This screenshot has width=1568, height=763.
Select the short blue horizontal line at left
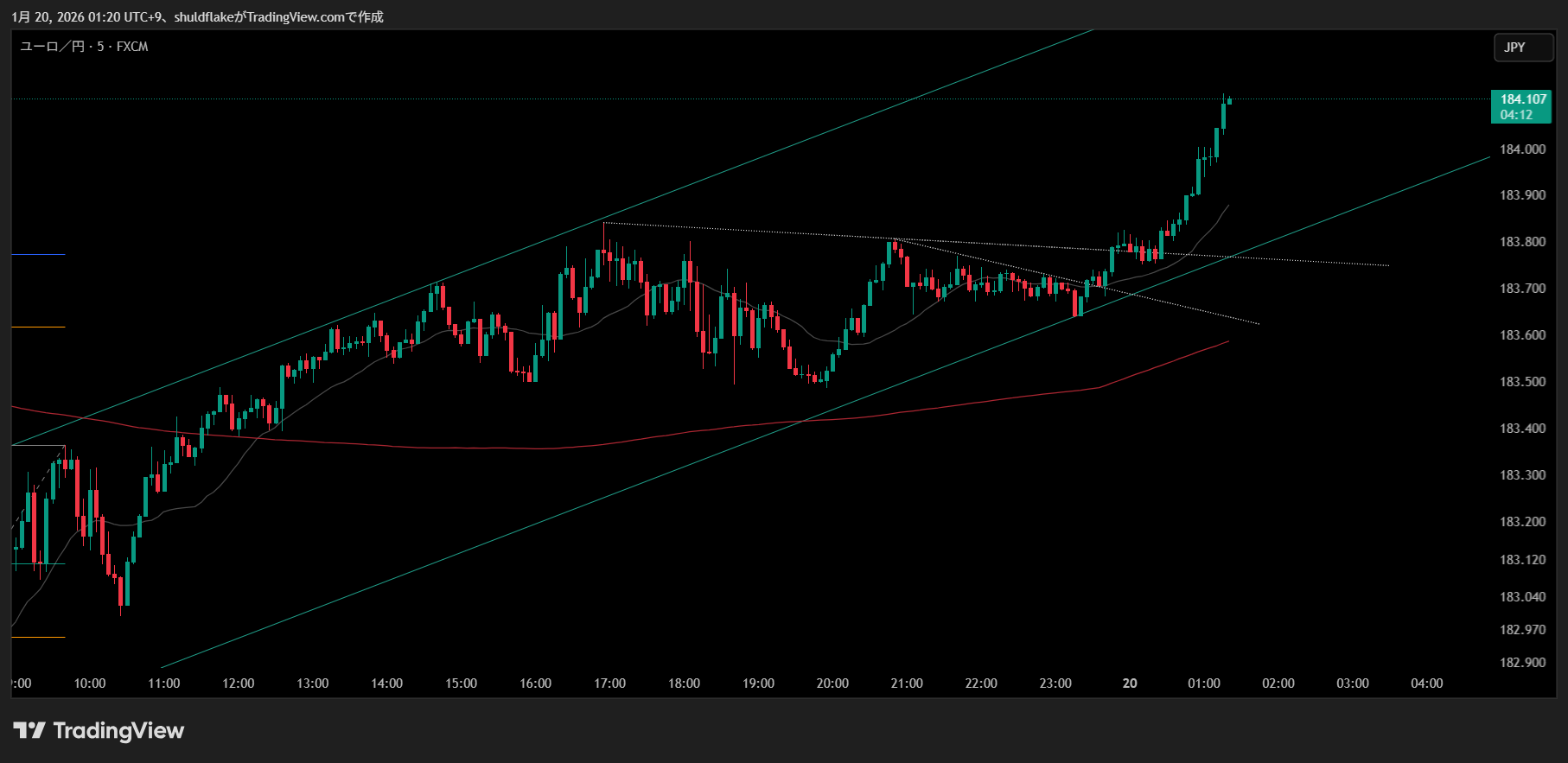tap(38, 254)
